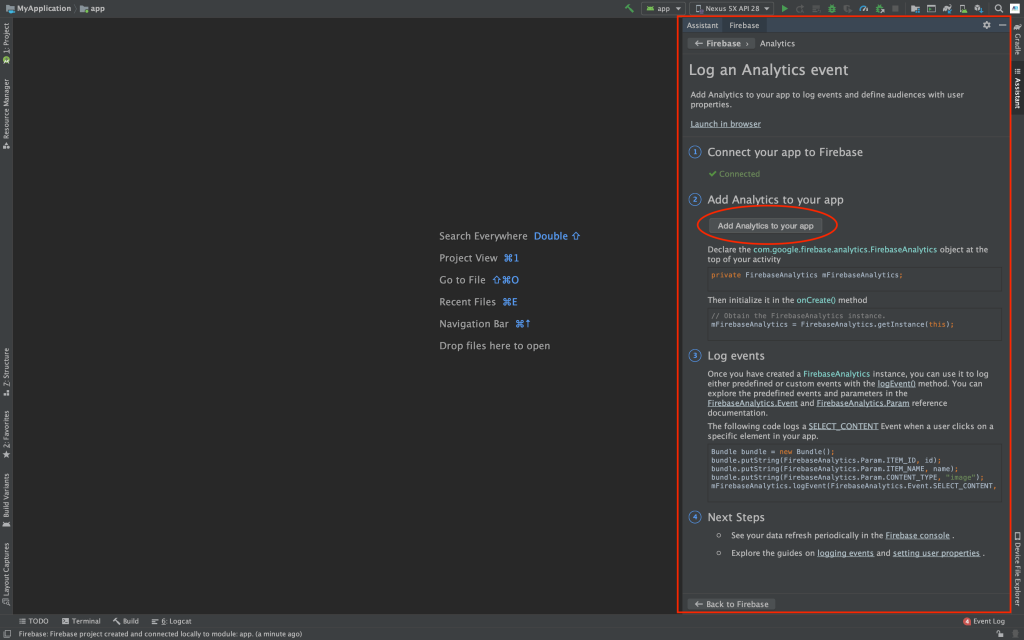Open the Terminal tool window

pos(81,621)
